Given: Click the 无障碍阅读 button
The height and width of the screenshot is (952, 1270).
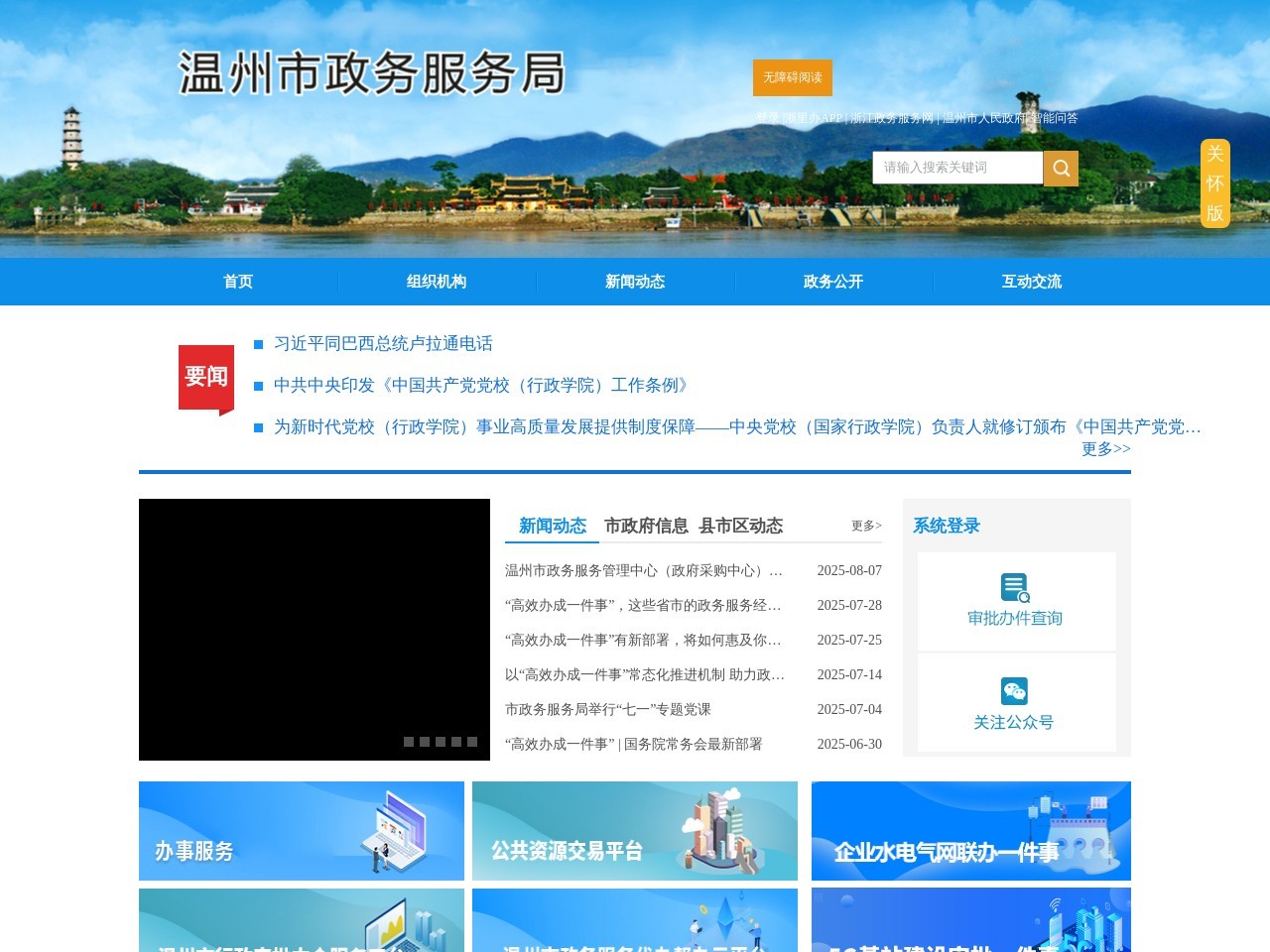Looking at the screenshot, I should [x=792, y=77].
